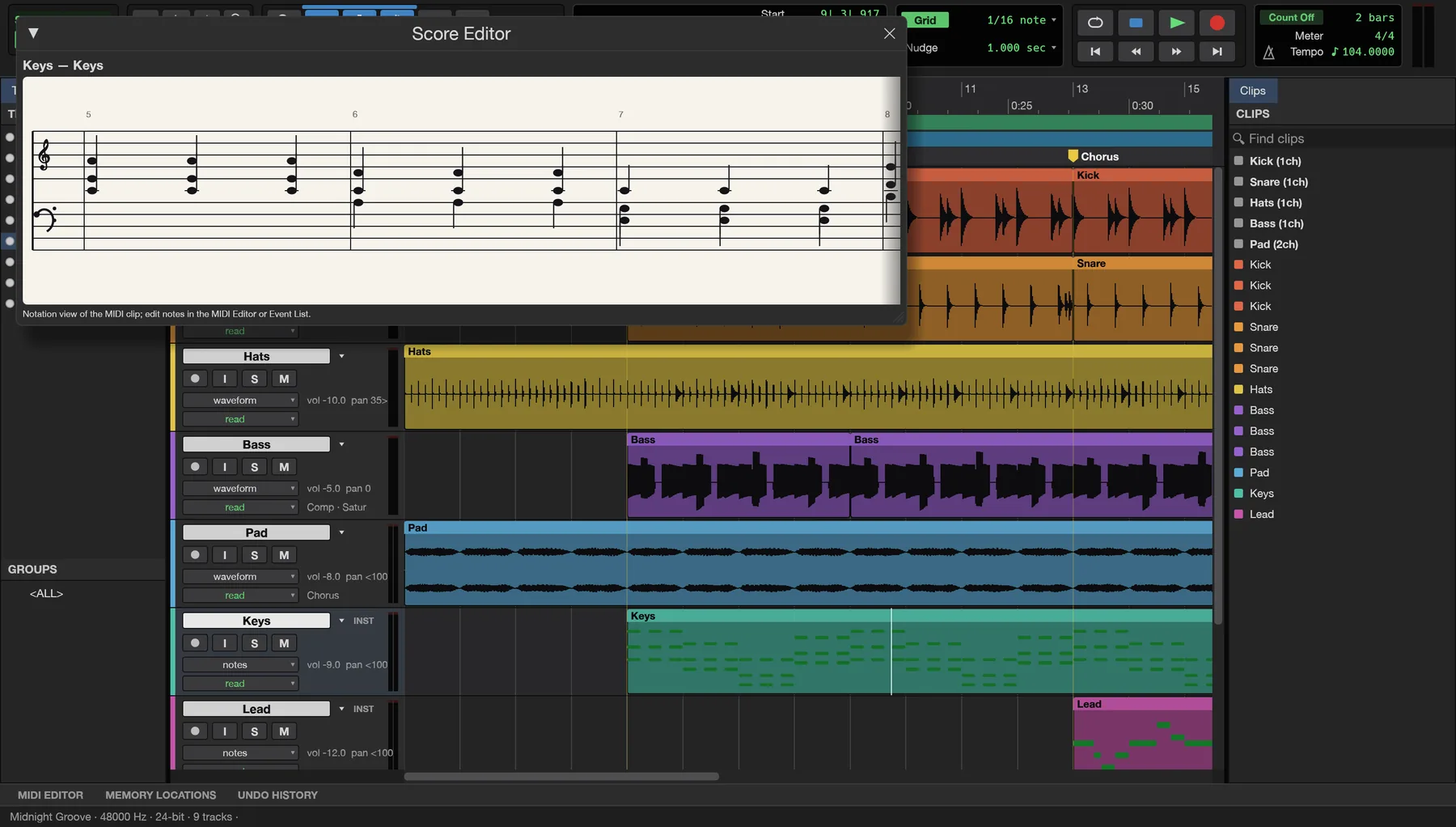Select the Clips tab
The height and width of the screenshot is (827, 1456).
[x=1252, y=91]
